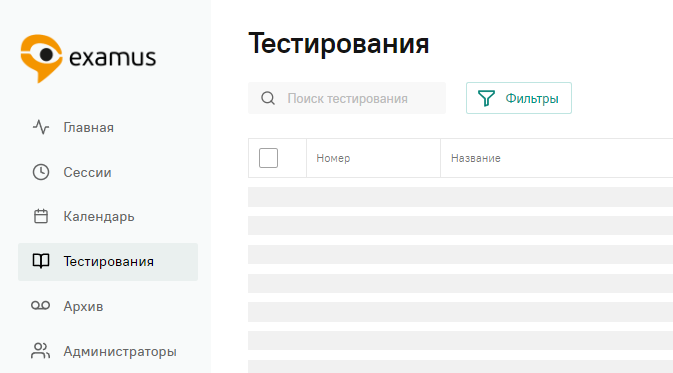Go to the Сессии section
This screenshot has height=373, width=673.
(88, 173)
